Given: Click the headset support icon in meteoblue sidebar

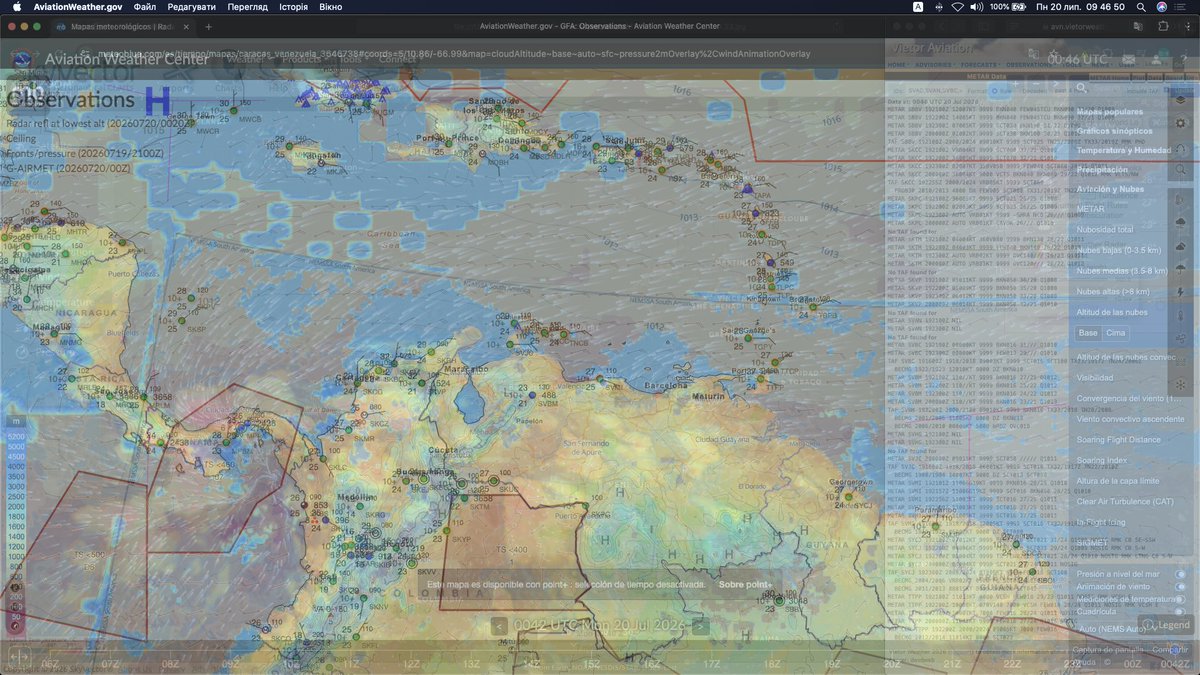Looking at the screenshot, I should click(1181, 147).
